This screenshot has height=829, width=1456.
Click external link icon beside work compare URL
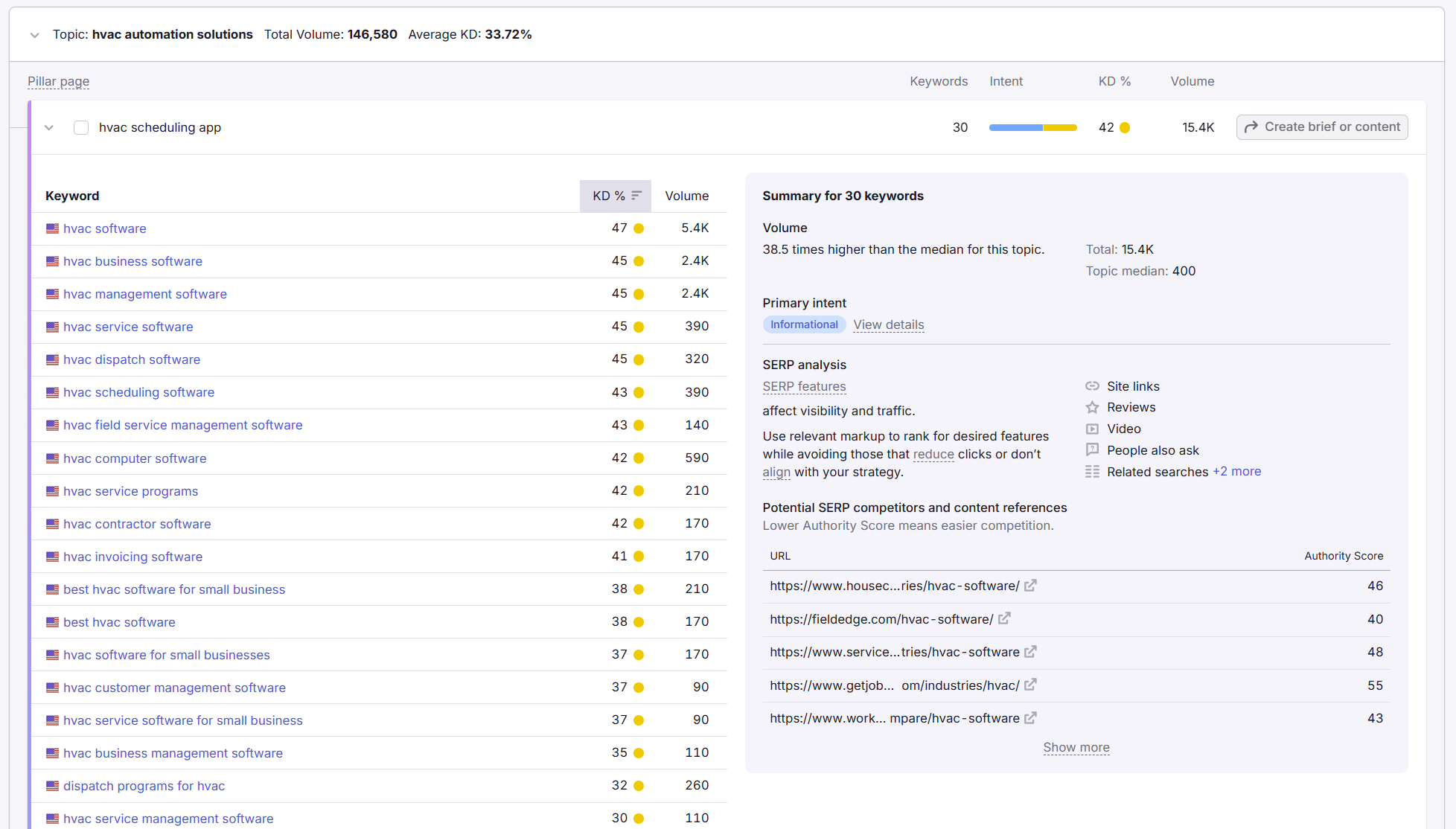pos(1030,718)
